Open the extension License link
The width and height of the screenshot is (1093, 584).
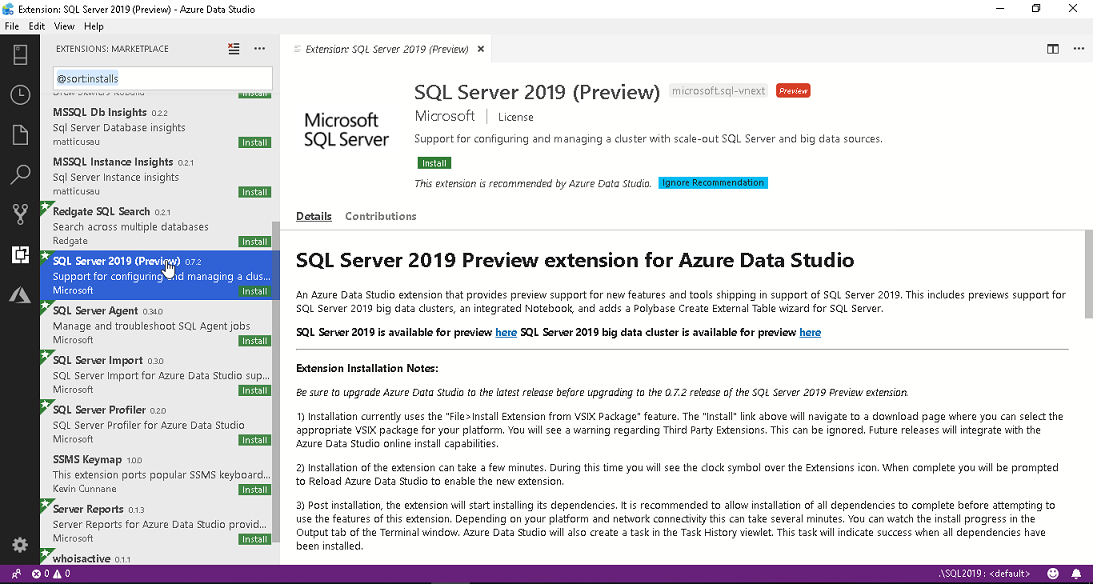(516, 117)
